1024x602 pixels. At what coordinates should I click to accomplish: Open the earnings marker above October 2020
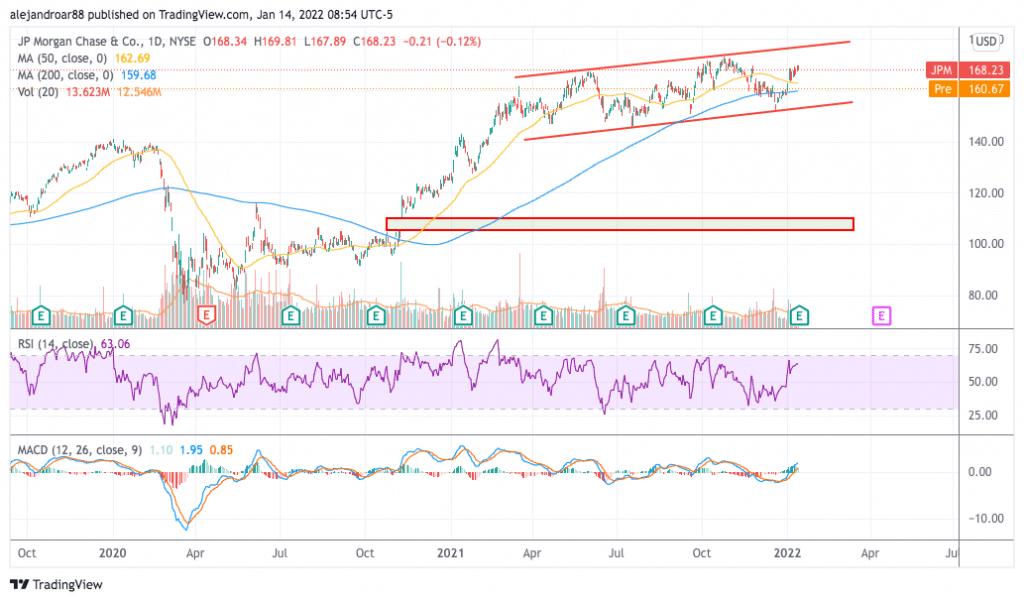point(376,316)
